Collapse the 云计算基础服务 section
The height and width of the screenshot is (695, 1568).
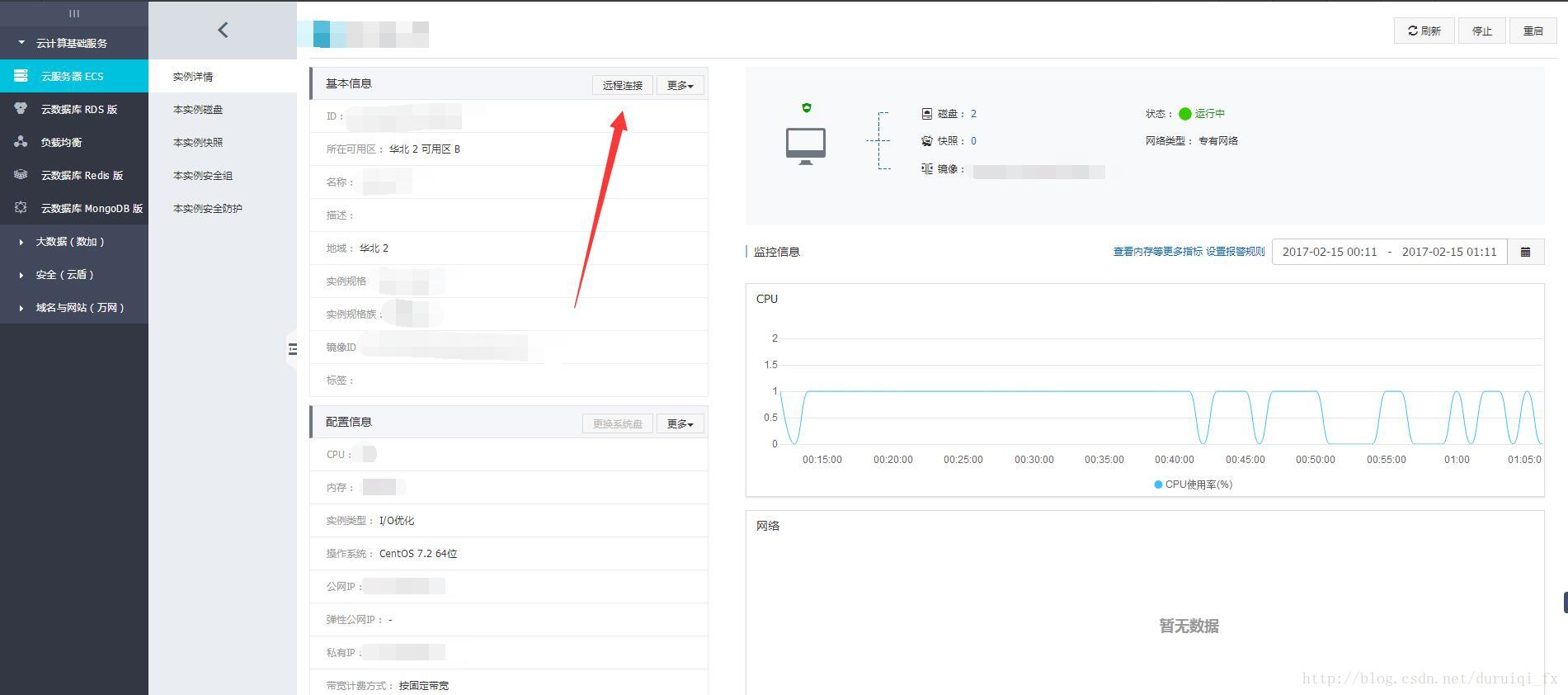coord(71,43)
